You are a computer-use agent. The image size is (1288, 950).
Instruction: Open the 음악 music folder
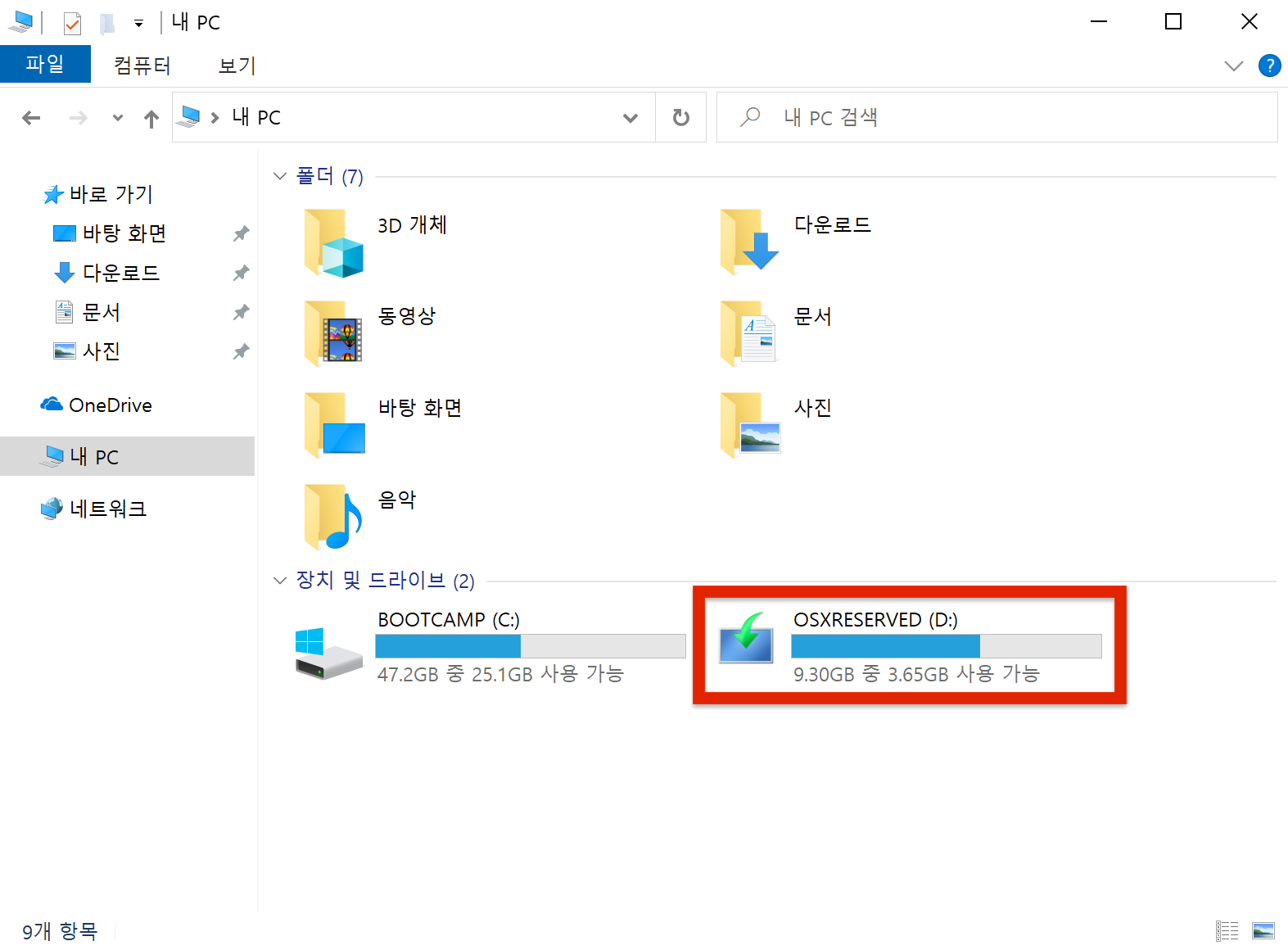tap(333, 518)
